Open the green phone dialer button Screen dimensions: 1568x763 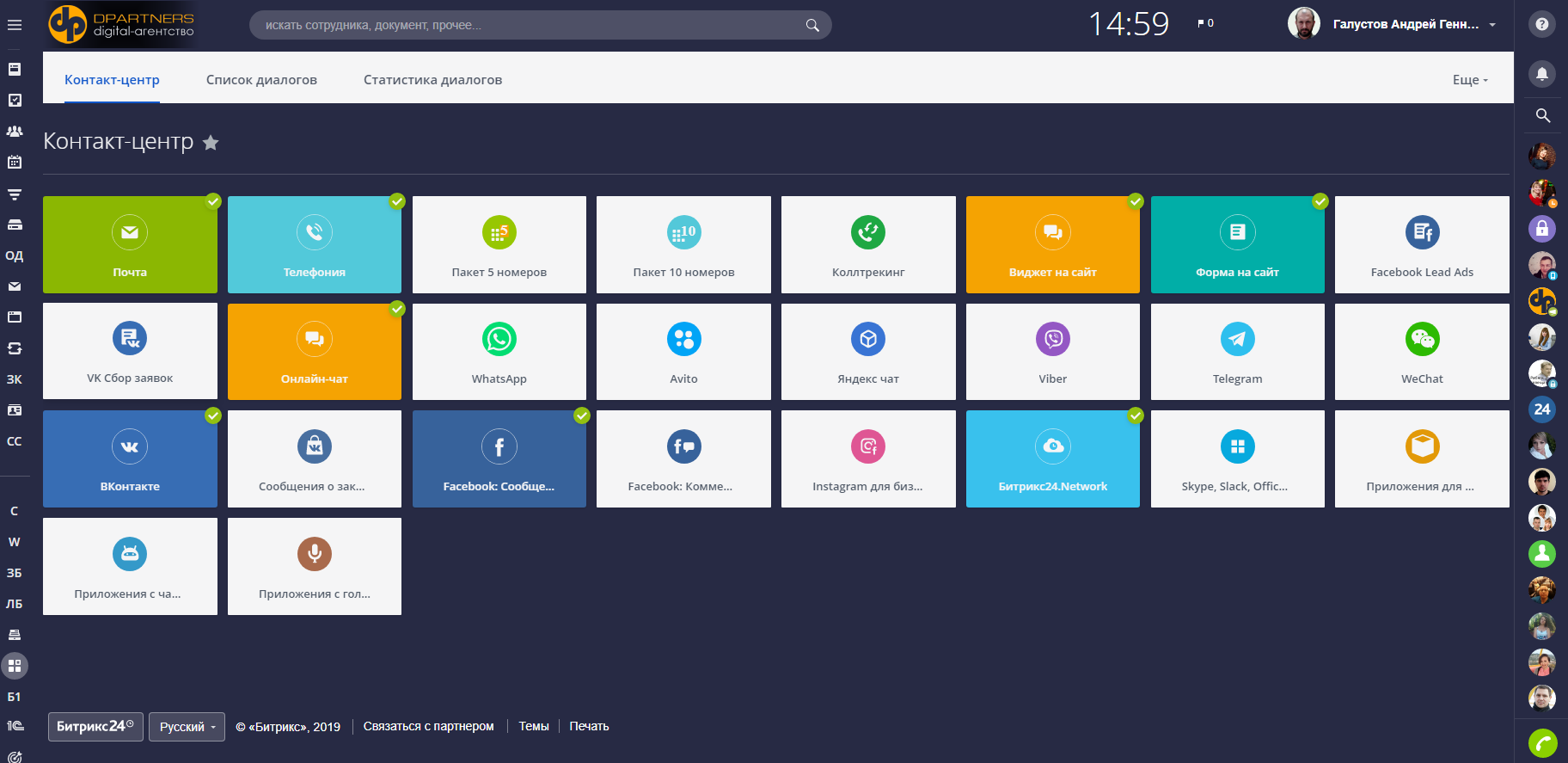point(1542,742)
